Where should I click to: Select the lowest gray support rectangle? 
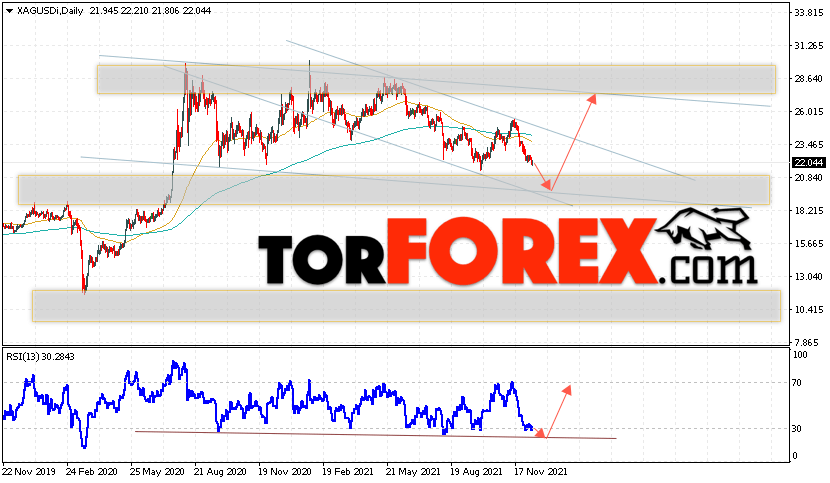(x=406, y=305)
